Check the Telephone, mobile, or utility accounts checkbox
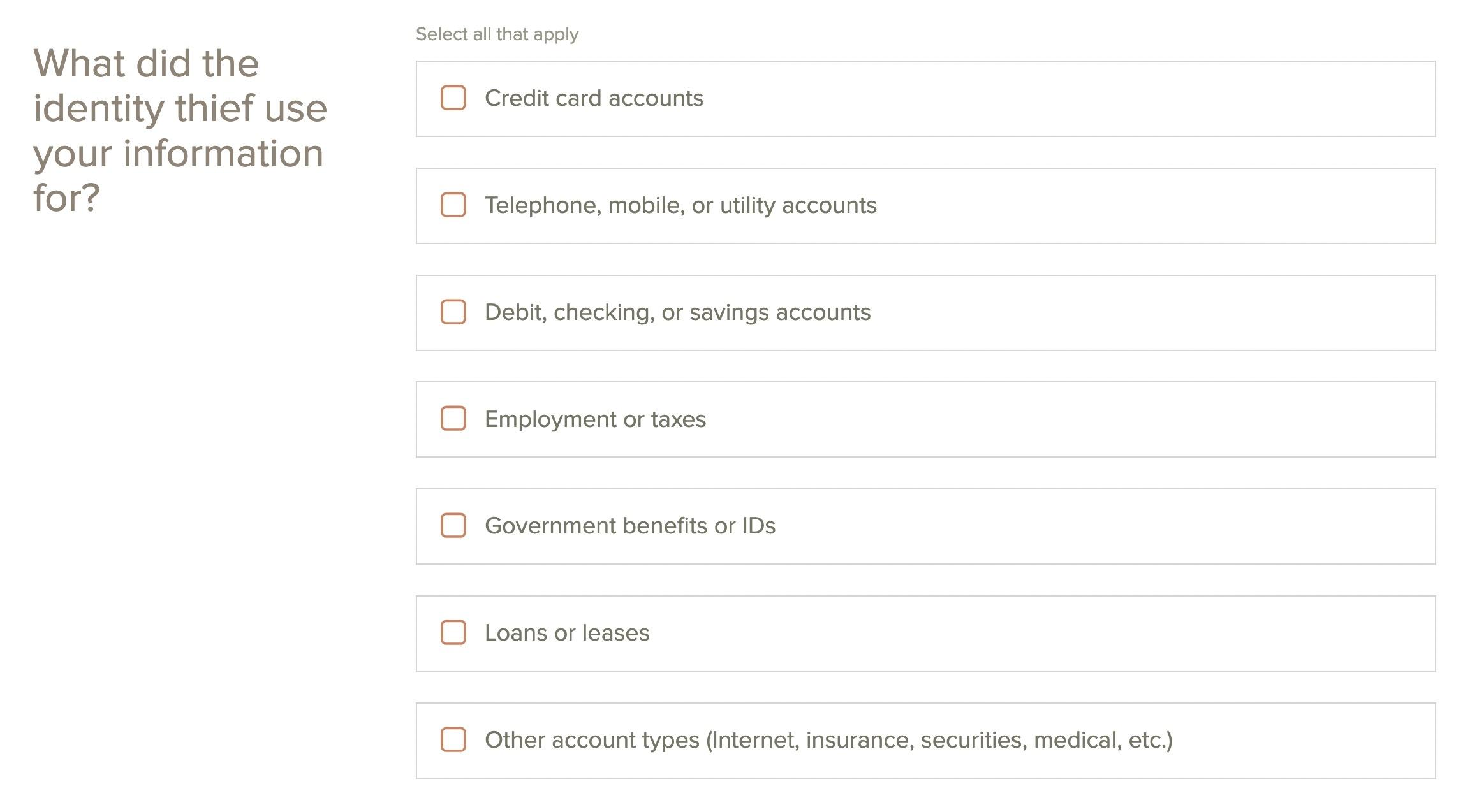The image size is (1463, 812). [x=453, y=205]
